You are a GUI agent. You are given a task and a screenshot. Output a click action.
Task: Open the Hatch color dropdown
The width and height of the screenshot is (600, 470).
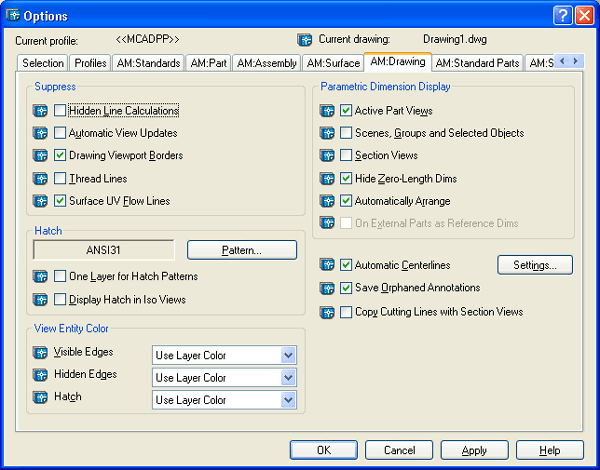(x=288, y=399)
